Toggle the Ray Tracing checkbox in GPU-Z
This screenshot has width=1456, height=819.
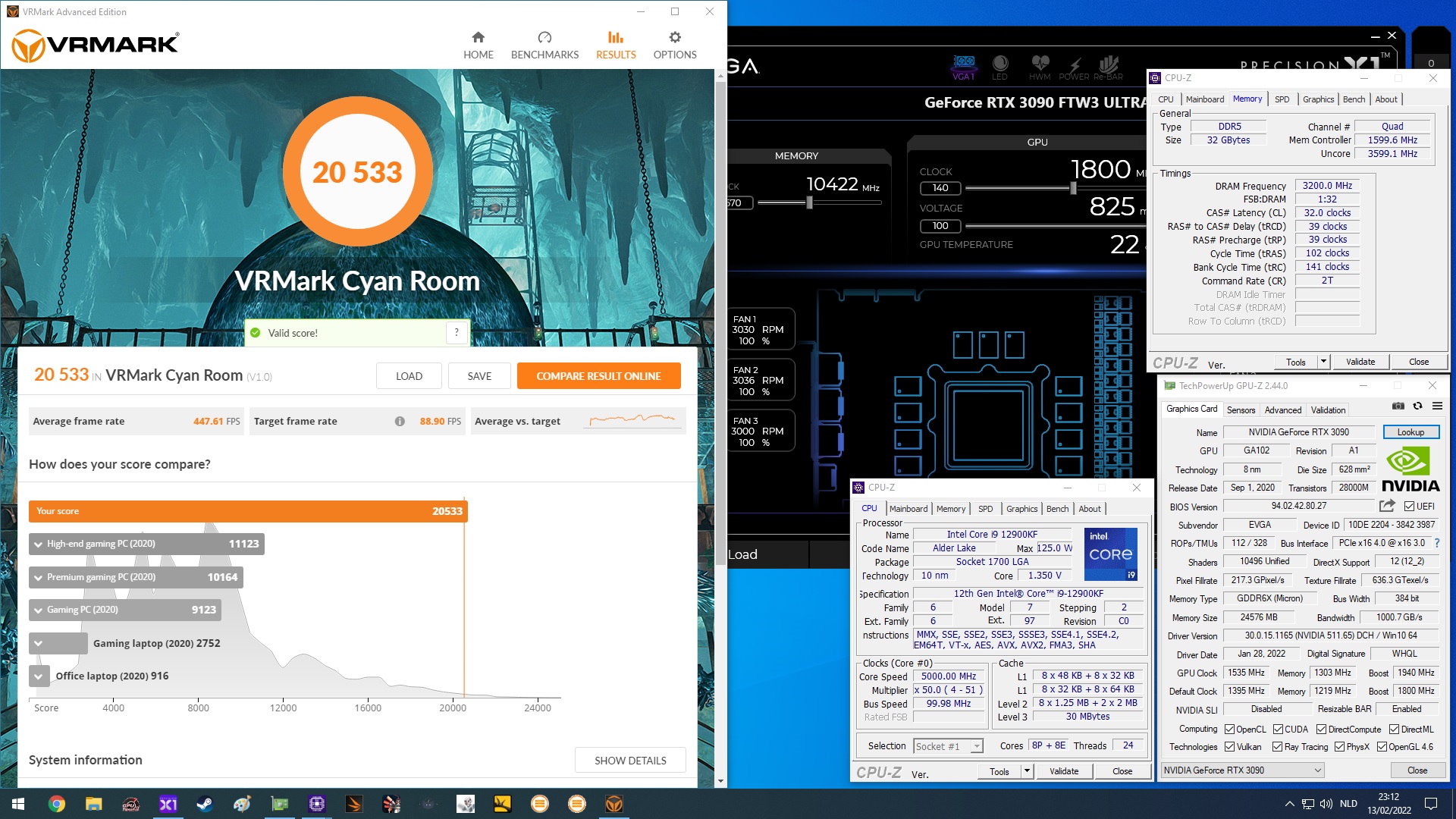pos(1277,747)
